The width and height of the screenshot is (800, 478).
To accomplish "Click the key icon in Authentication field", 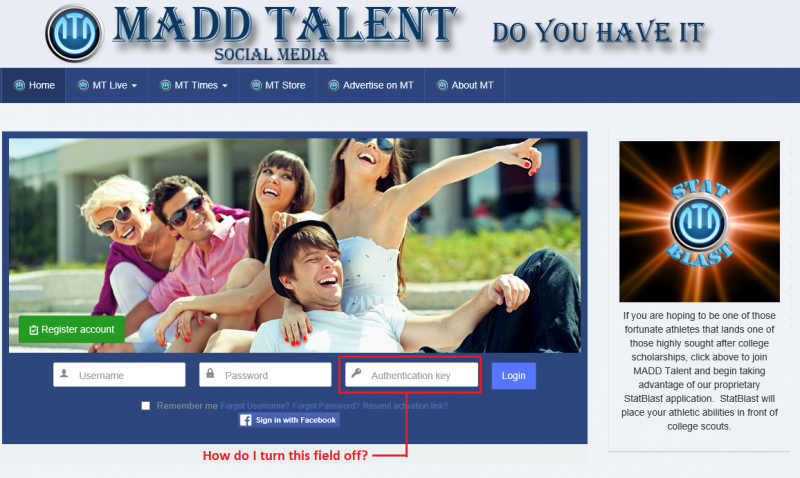I will pyautogui.click(x=356, y=373).
